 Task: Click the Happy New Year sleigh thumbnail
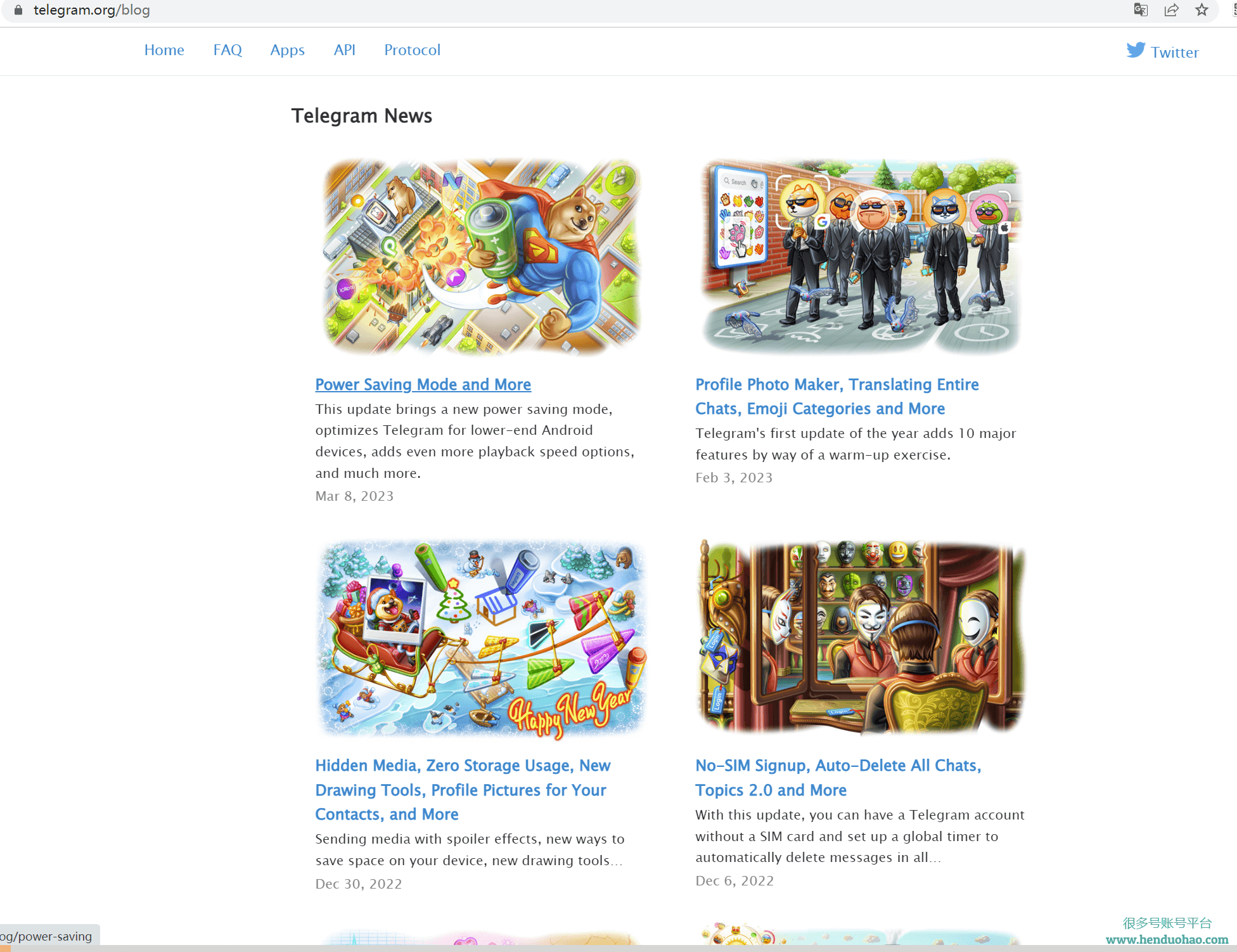pos(482,639)
